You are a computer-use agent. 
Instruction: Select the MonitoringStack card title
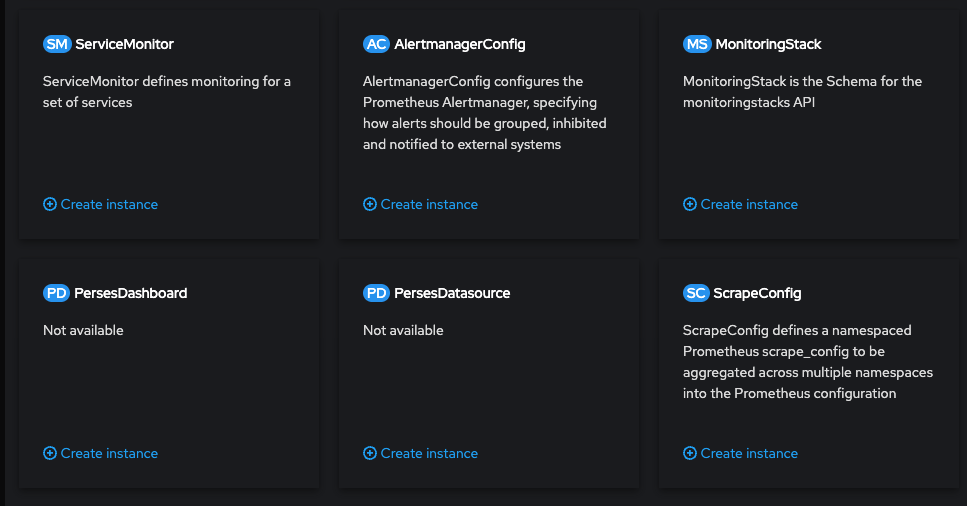(768, 44)
